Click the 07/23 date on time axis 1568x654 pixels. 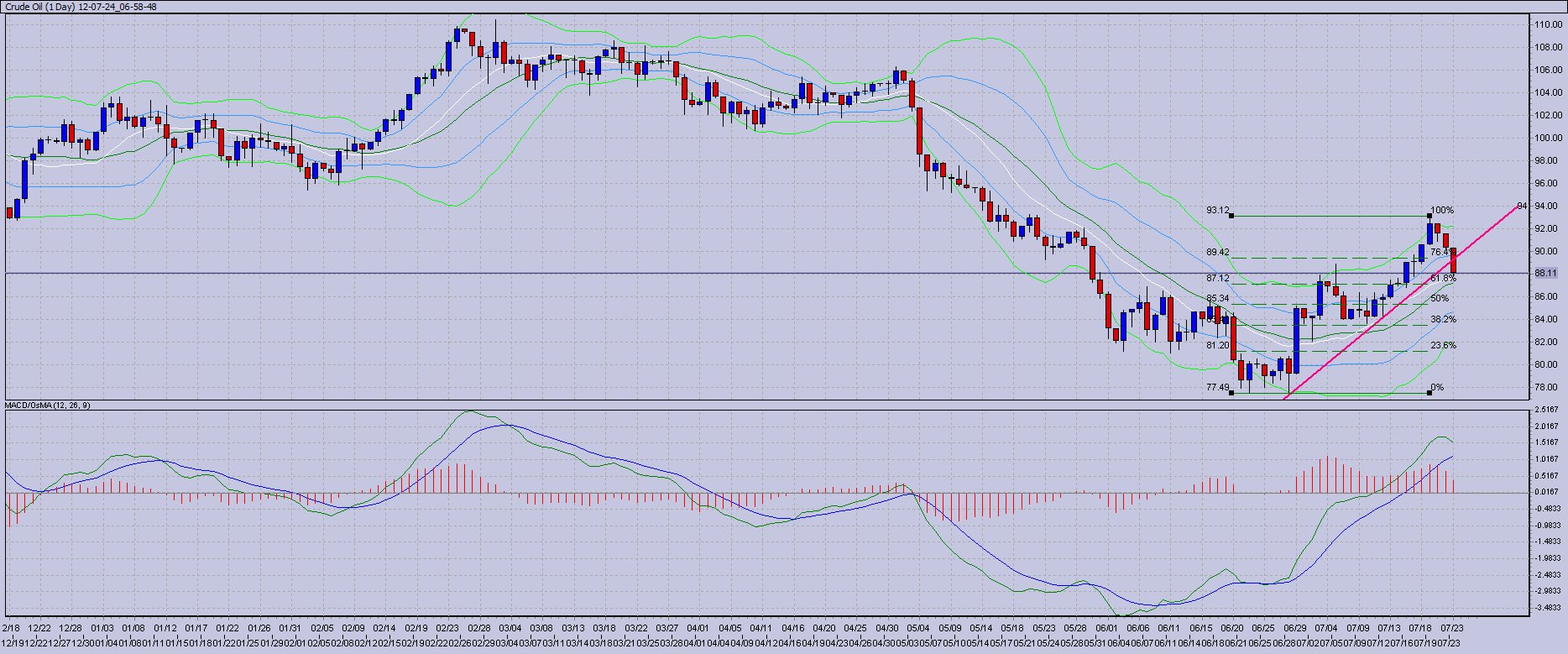click(x=1452, y=627)
